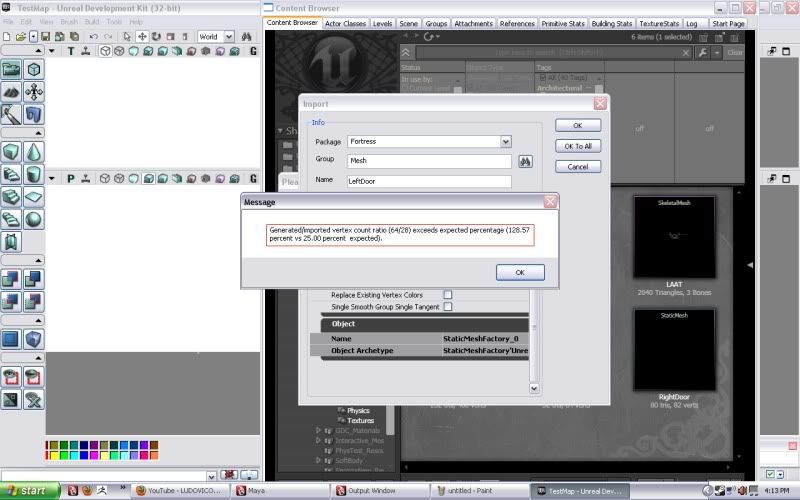Open the Start Page tab
Image resolution: width=800 pixels, height=500 pixels.
(728, 23)
